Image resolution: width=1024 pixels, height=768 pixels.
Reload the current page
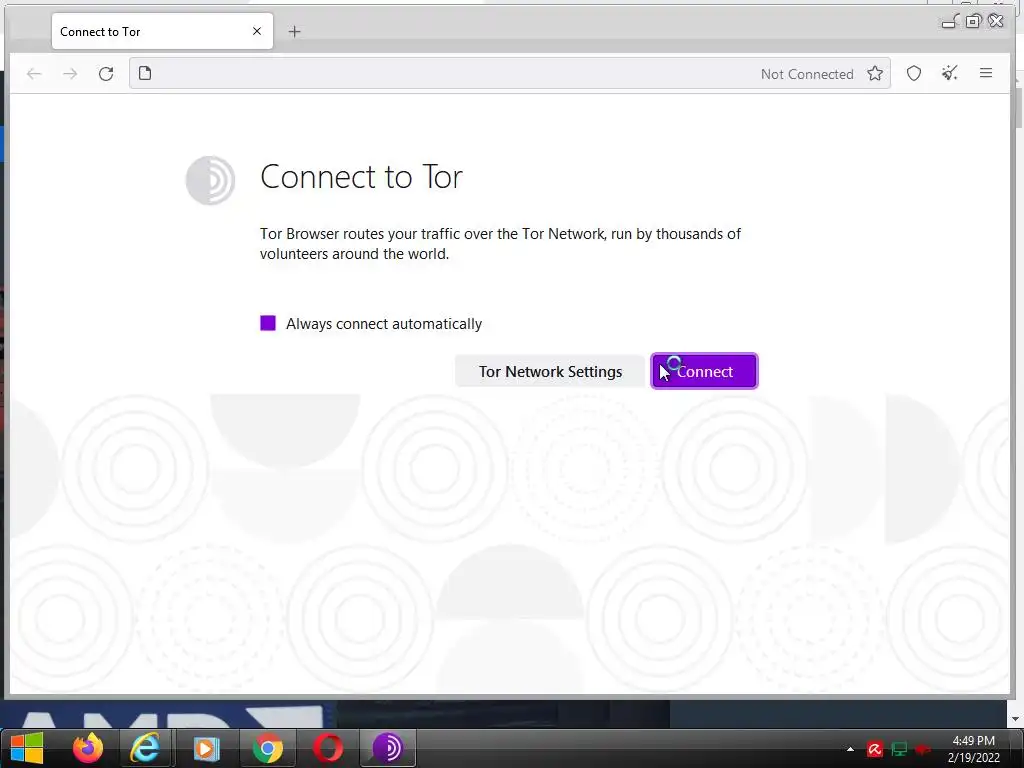pos(106,74)
